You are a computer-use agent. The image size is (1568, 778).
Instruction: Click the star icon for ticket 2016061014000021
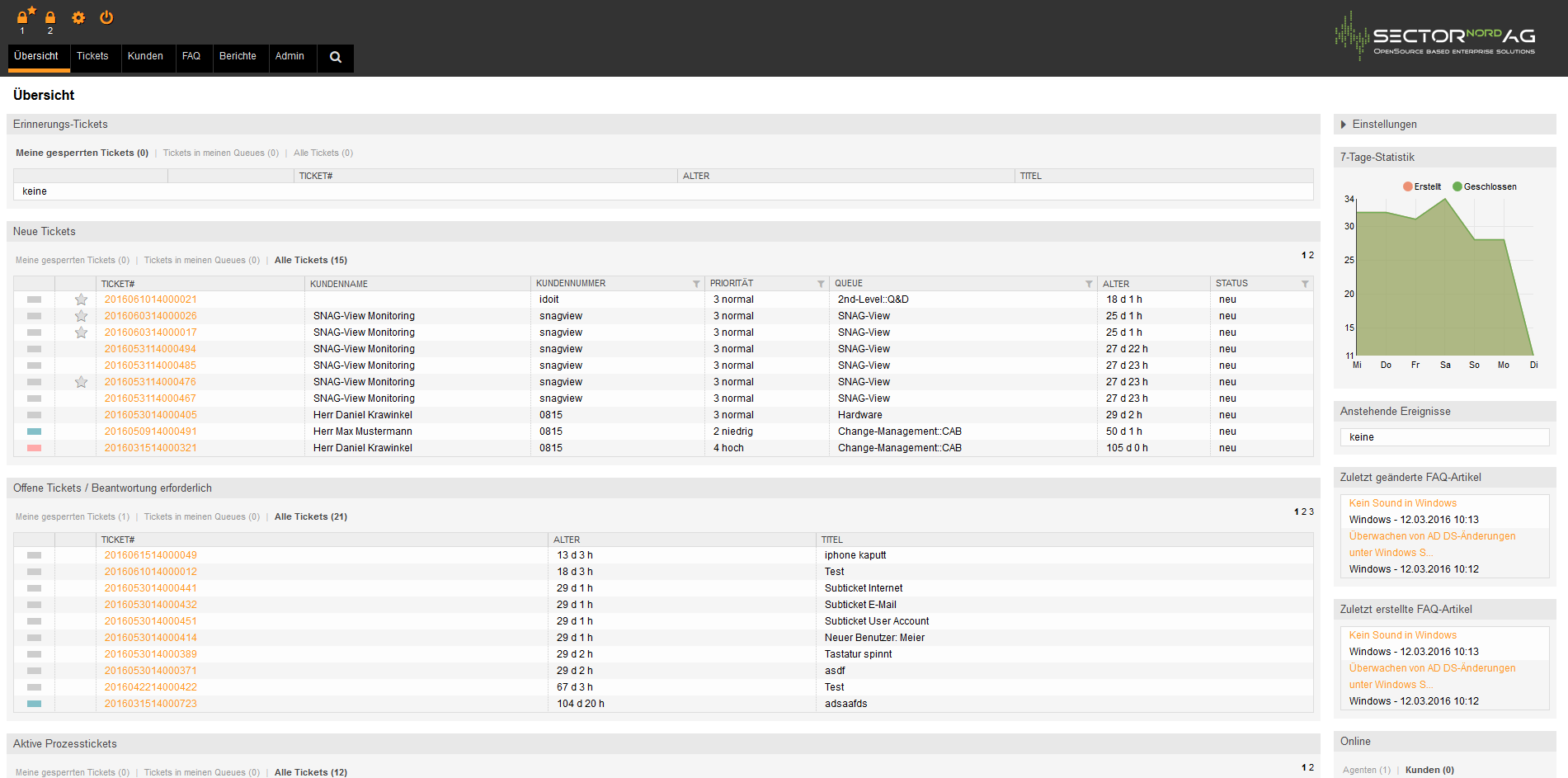tap(81, 299)
